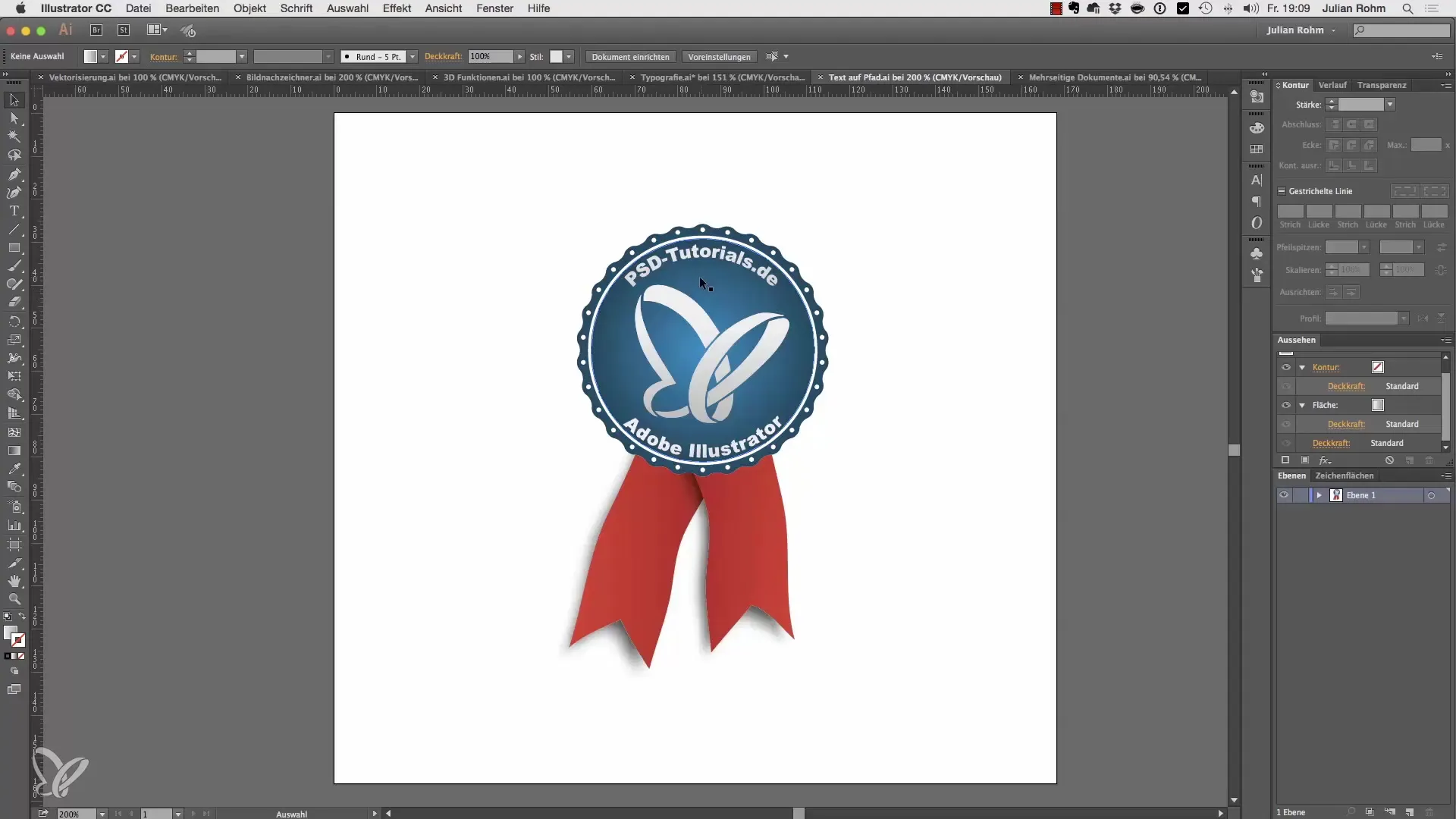Screen dimensions: 1456x819
Task: Open the Objekt menu
Action: (249, 8)
